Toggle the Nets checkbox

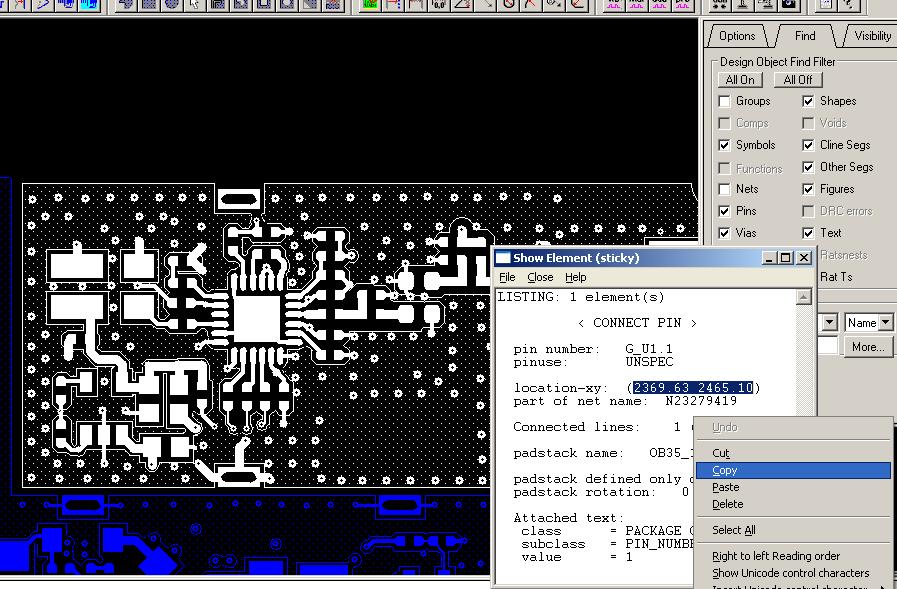725,189
